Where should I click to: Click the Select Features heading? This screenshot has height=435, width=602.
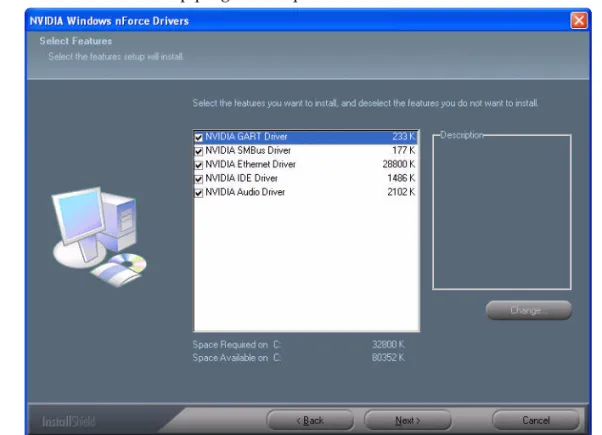tap(76, 41)
